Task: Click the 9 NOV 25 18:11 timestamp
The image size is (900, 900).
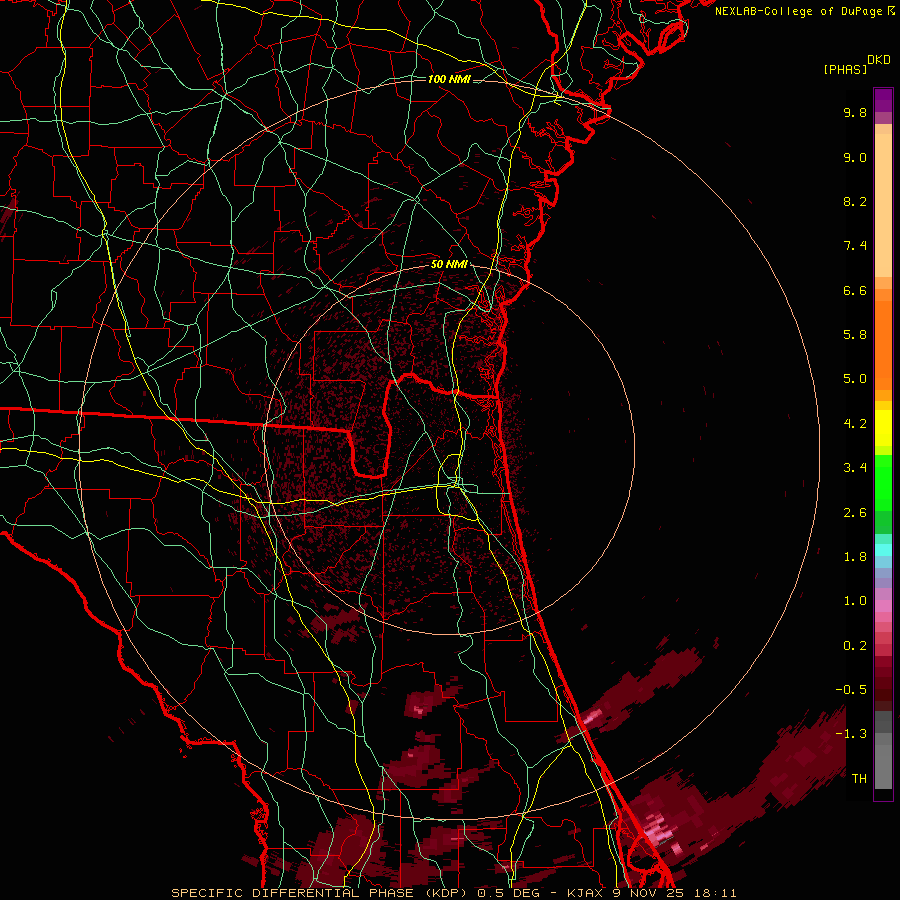Action: coord(673,893)
